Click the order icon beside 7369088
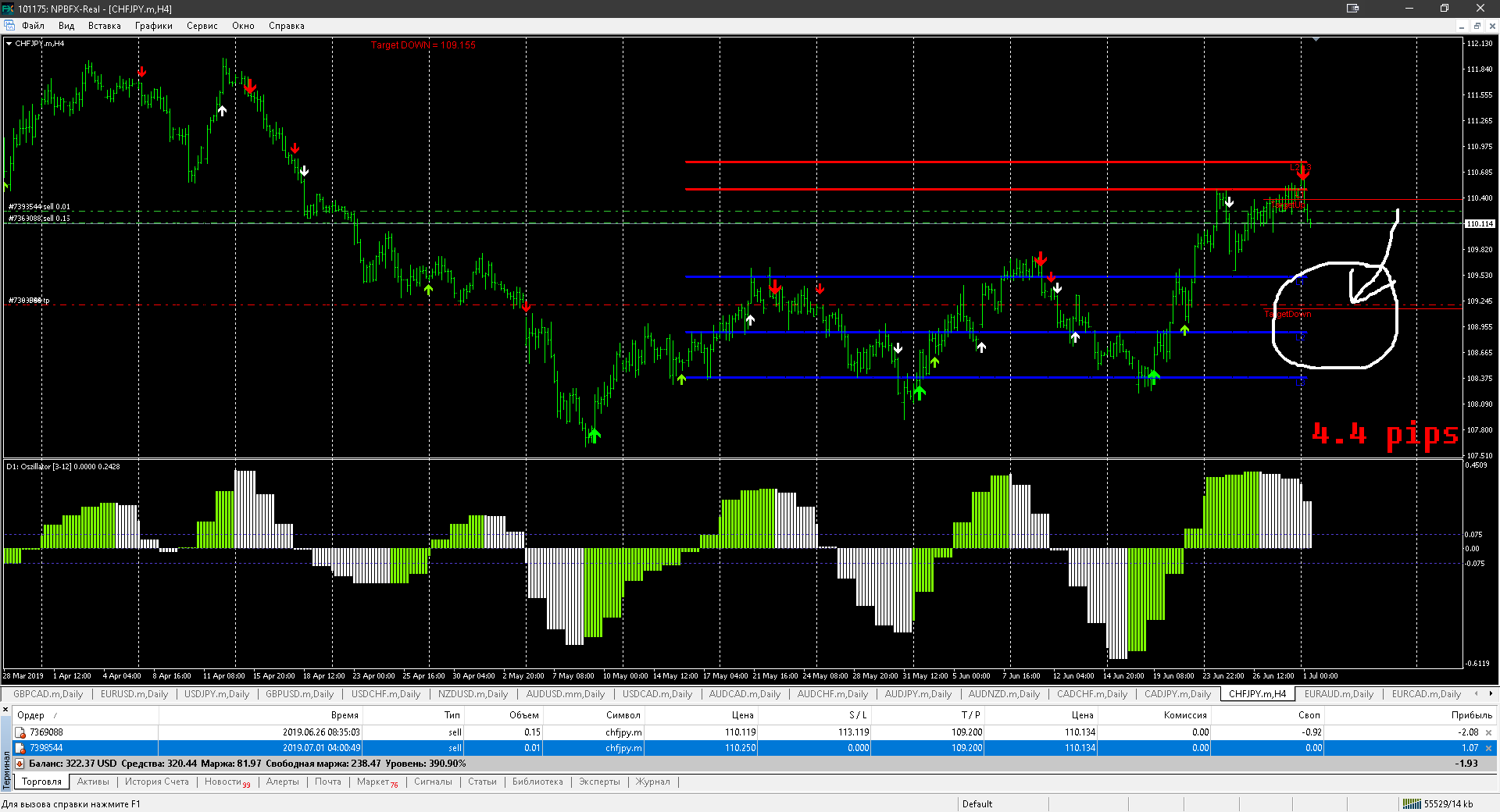The width and height of the screenshot is (1500, 812). click(x=20, y=732)
